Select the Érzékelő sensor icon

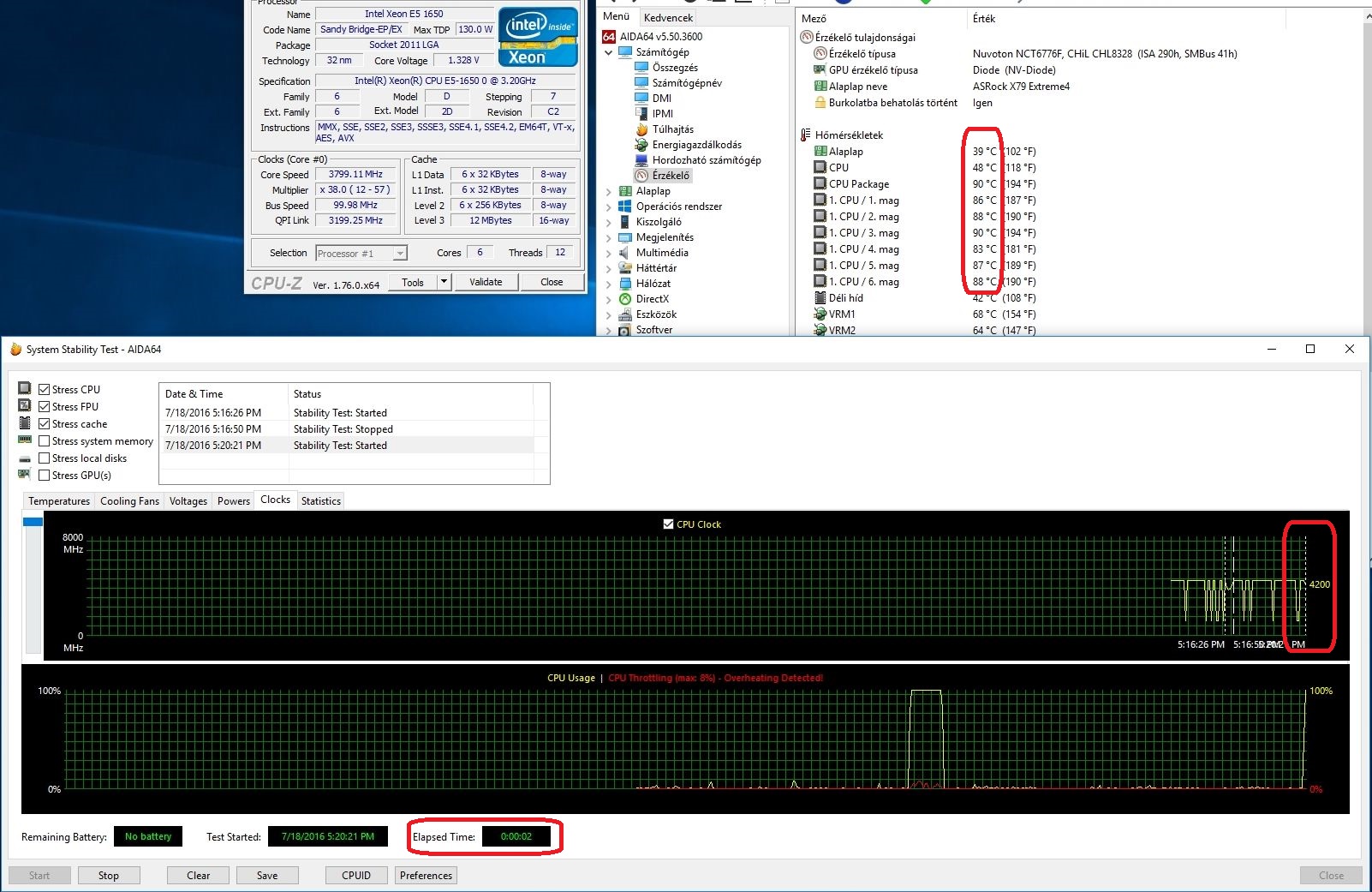641,176
